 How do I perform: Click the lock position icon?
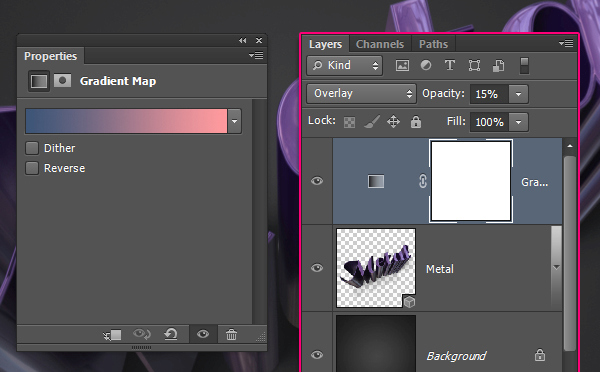[393, 122]
